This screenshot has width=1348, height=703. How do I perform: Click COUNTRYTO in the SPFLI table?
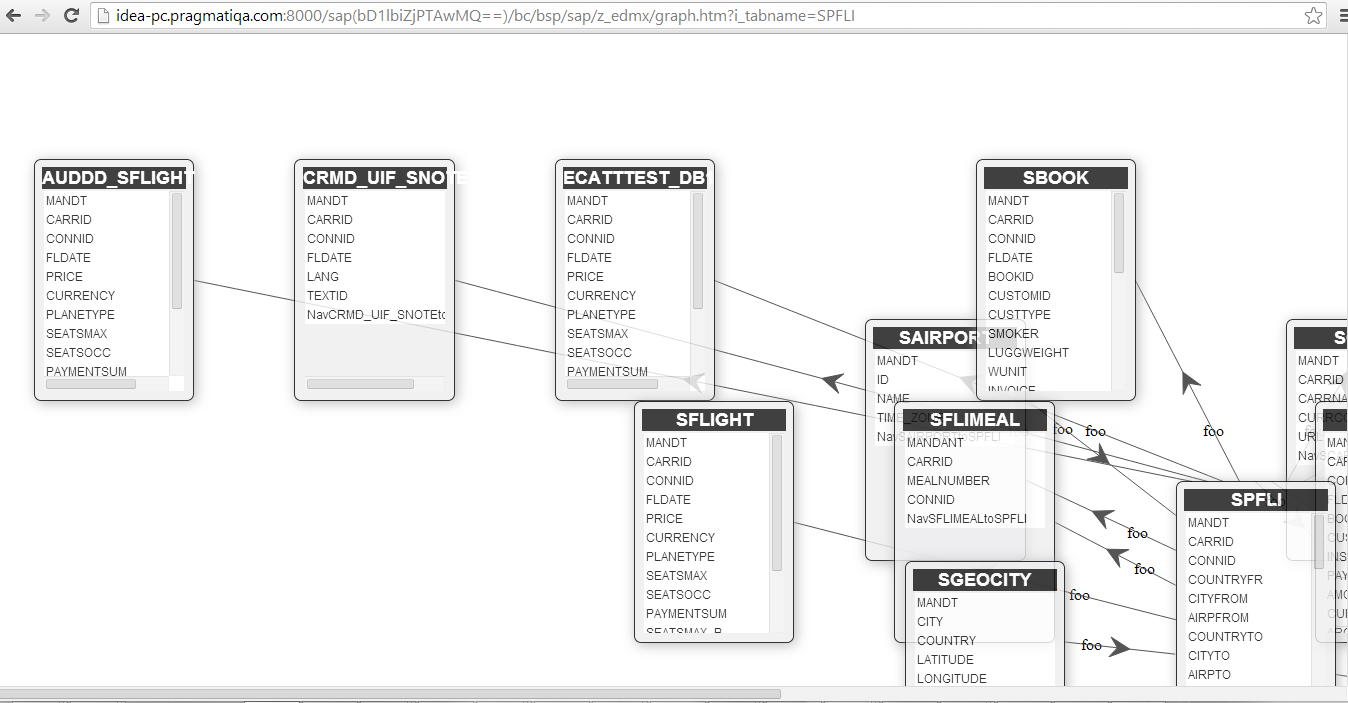[1225, 637]
